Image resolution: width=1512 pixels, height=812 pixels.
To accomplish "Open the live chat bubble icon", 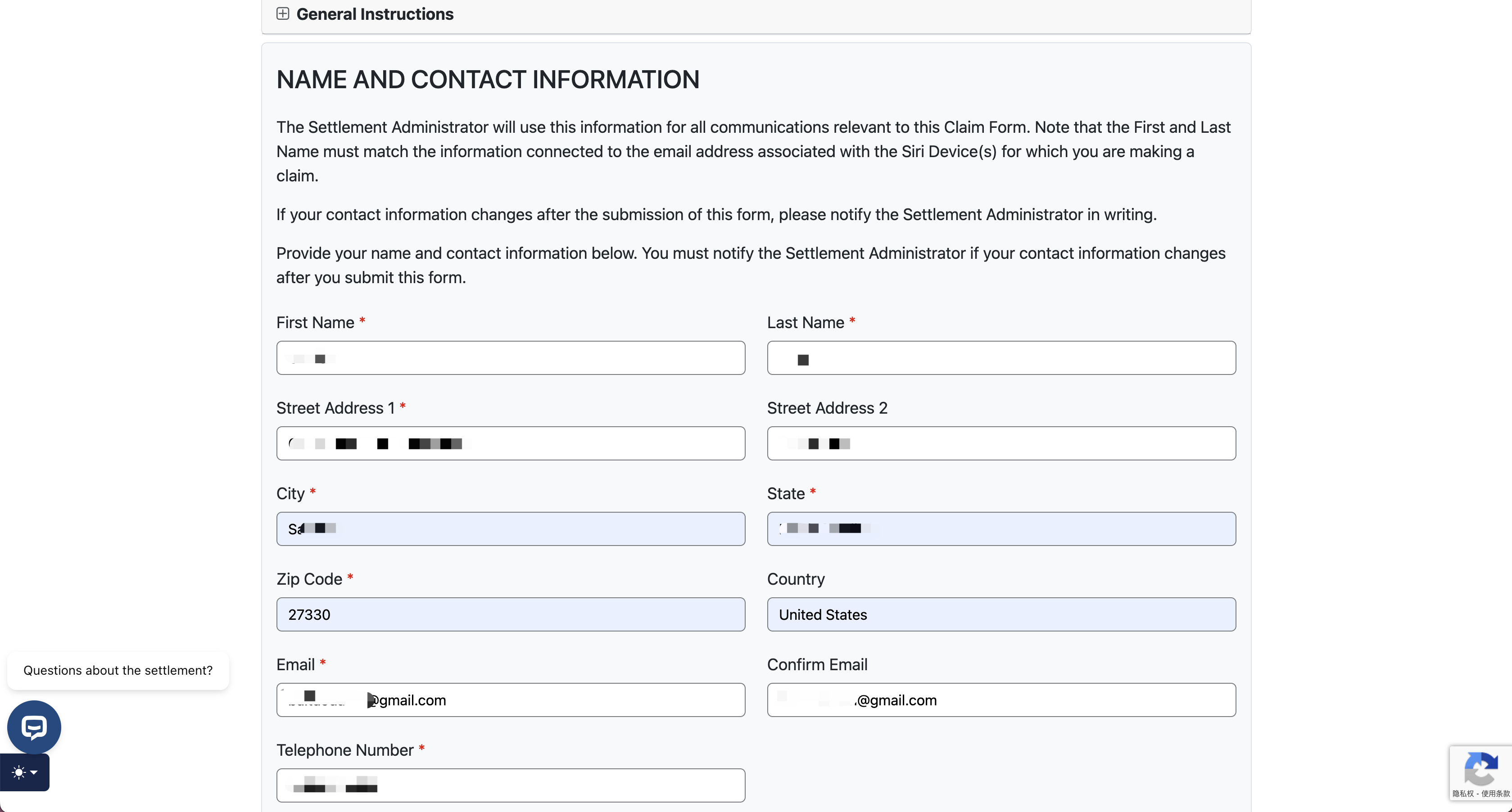I will tap(34, 727).
